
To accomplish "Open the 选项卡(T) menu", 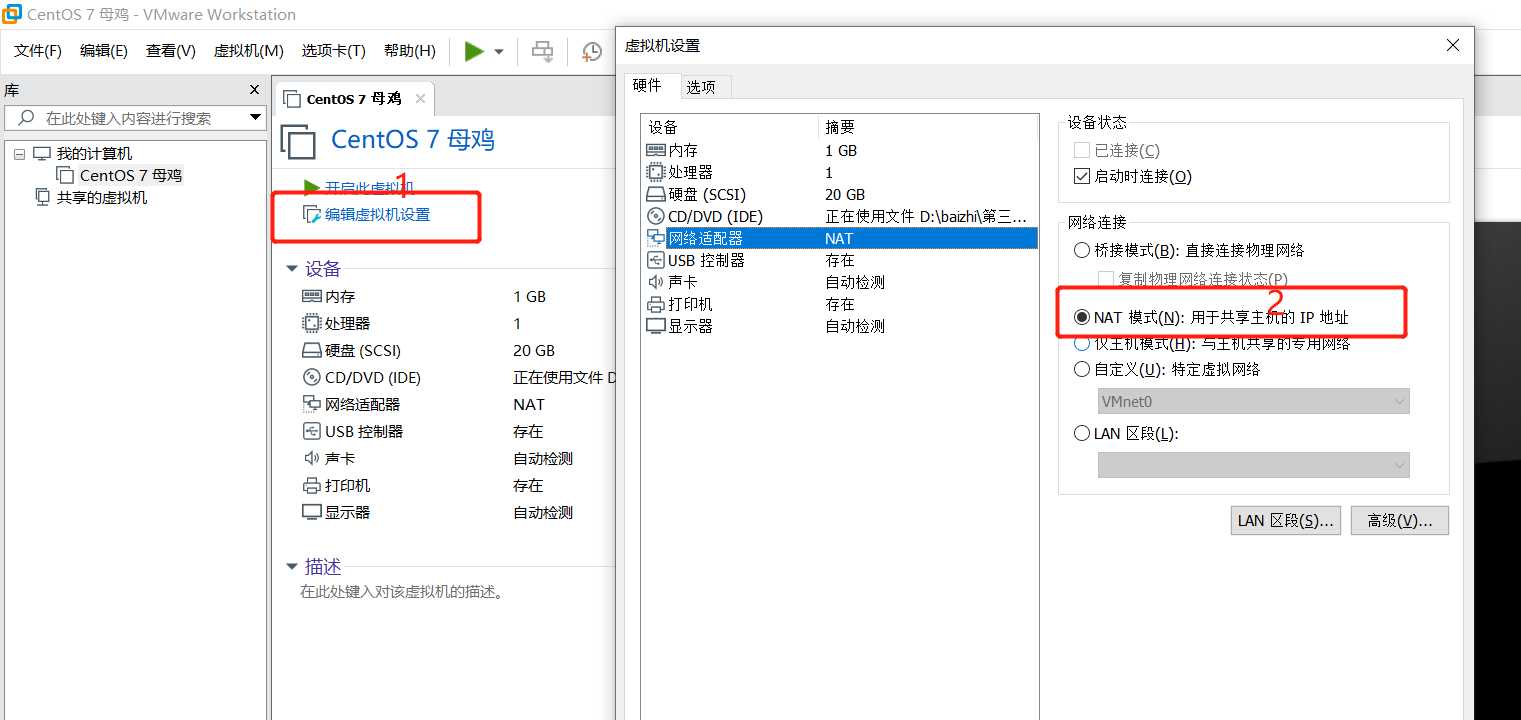I will point(334,51).
